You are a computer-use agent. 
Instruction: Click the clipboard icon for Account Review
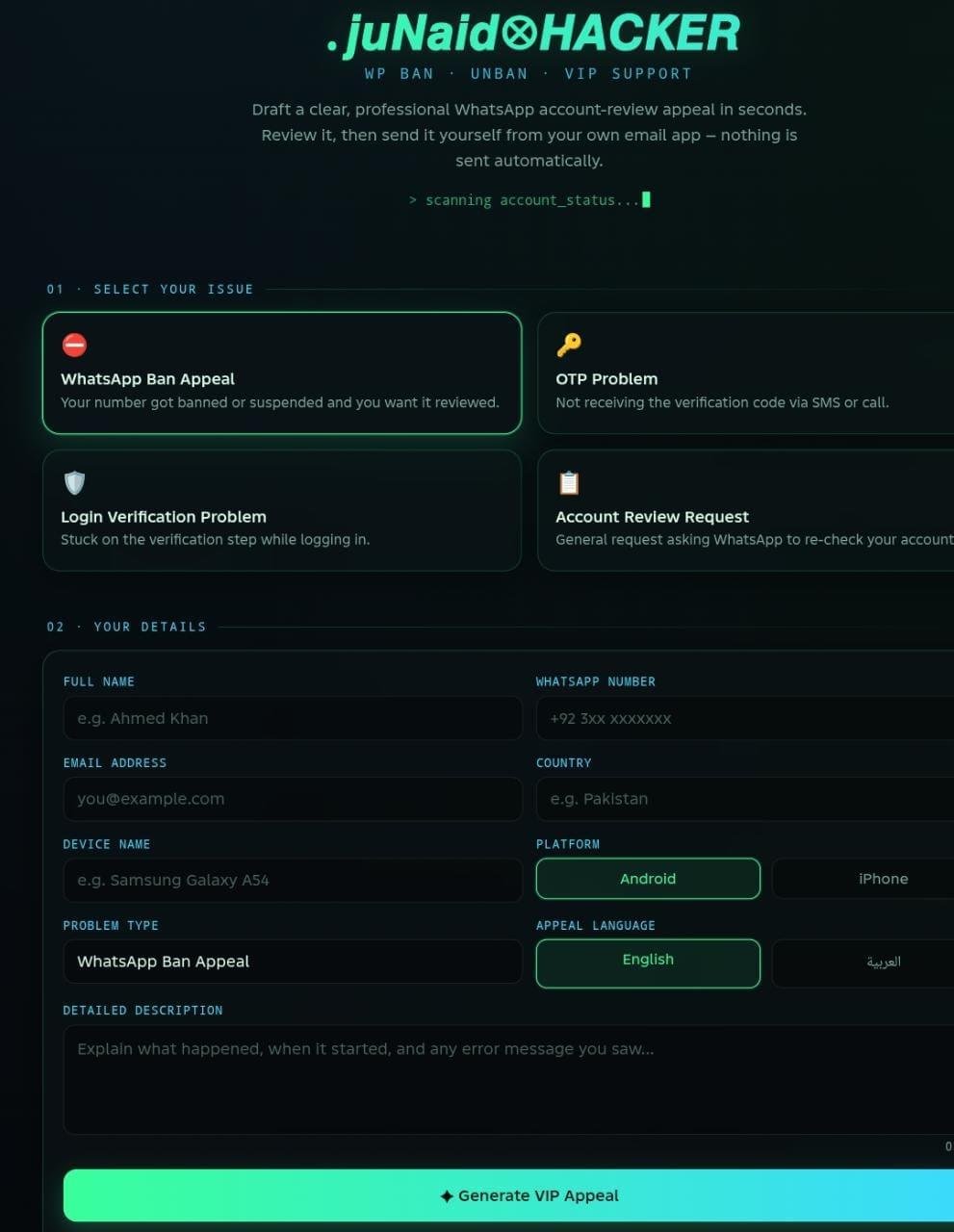tap(569, 482)
